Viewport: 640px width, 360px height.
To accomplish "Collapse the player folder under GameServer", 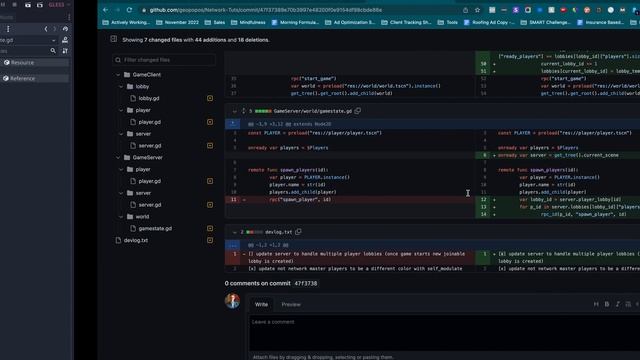I will coord(121,169).
